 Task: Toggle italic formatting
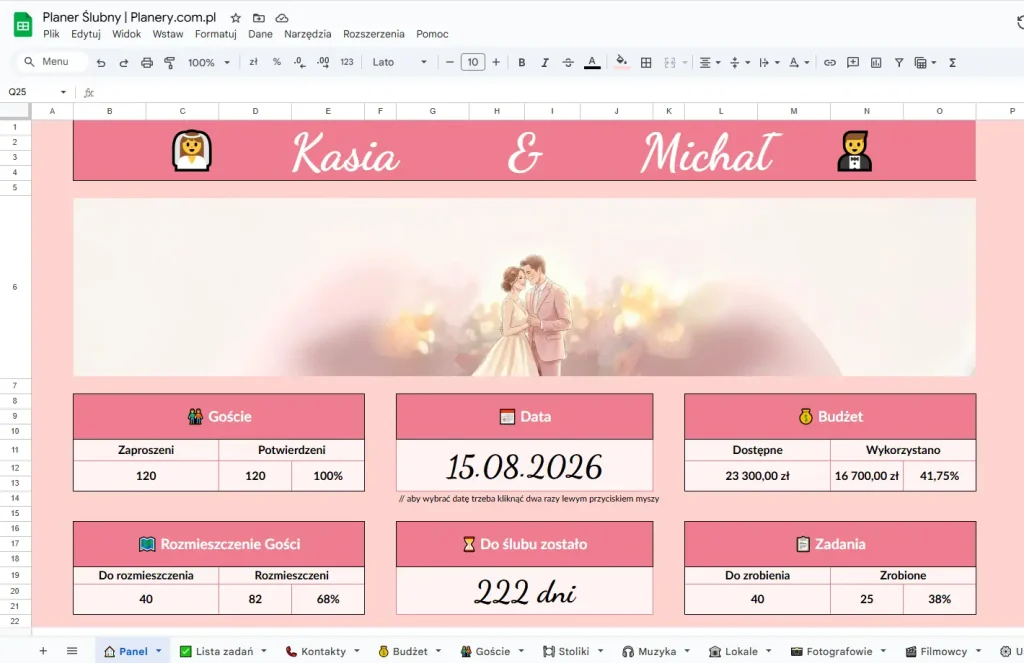click(x=545, y=63)
